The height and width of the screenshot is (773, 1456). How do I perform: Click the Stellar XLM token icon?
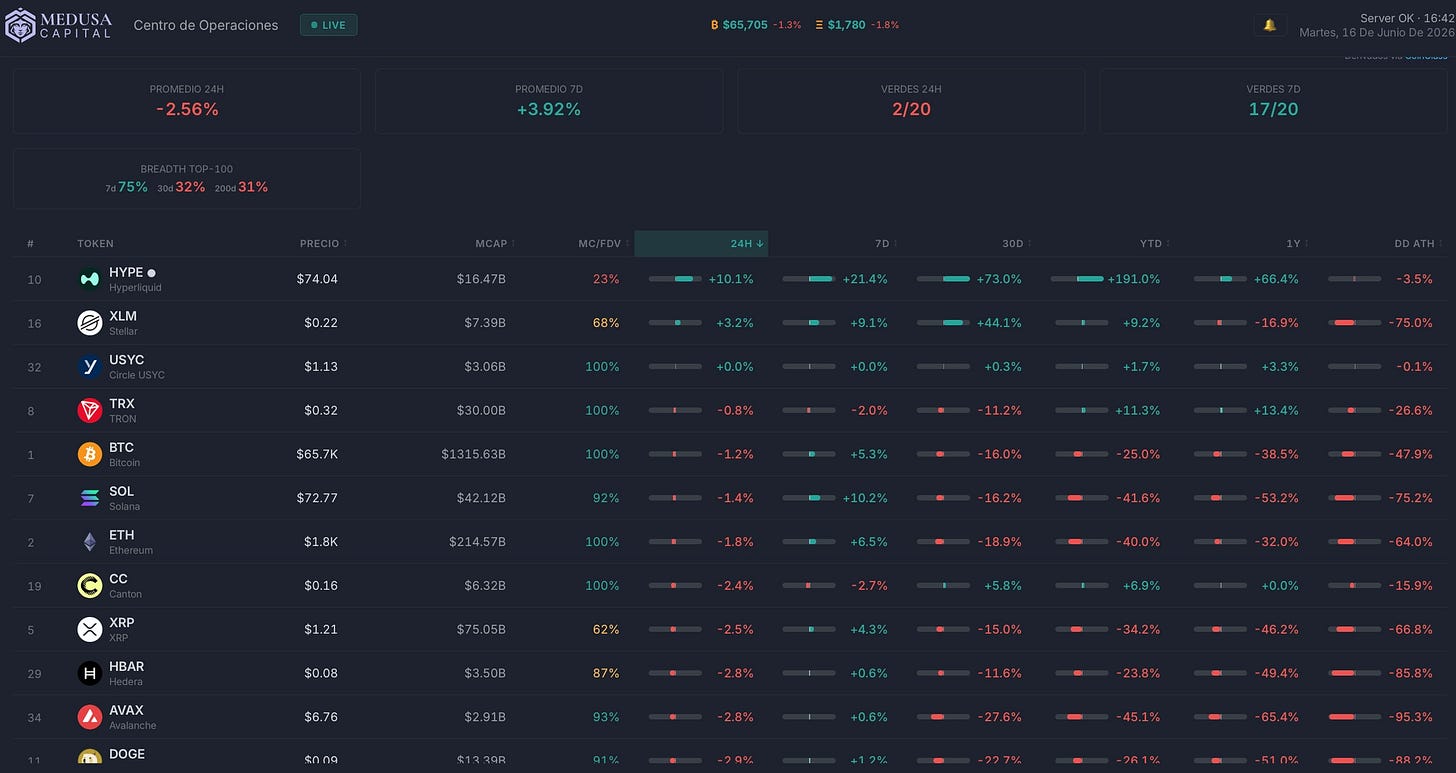tap(90, 323)
